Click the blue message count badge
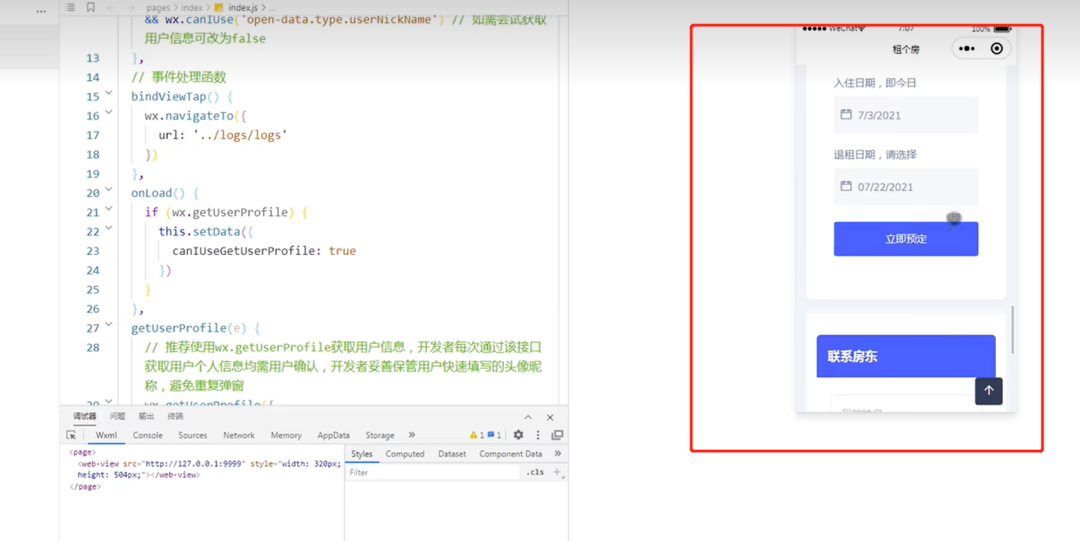Image resolution: width=1080 pixels, height=541 pixels. coord(495,435)
